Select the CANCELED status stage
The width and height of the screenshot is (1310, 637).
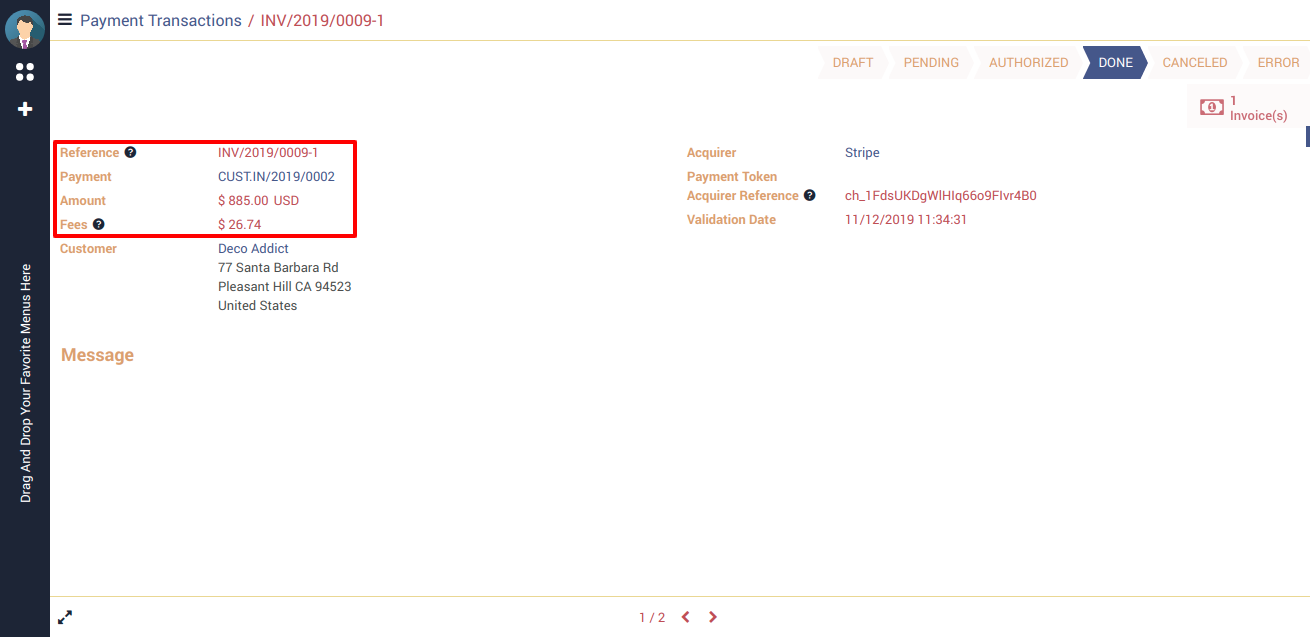(1194, 62)
